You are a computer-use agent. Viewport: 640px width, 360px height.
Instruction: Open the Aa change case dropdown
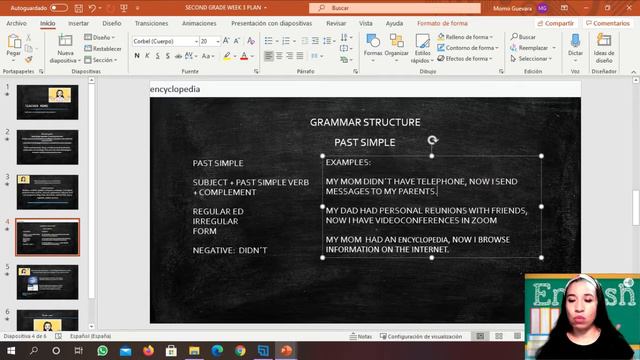click(x=207, y=56)
